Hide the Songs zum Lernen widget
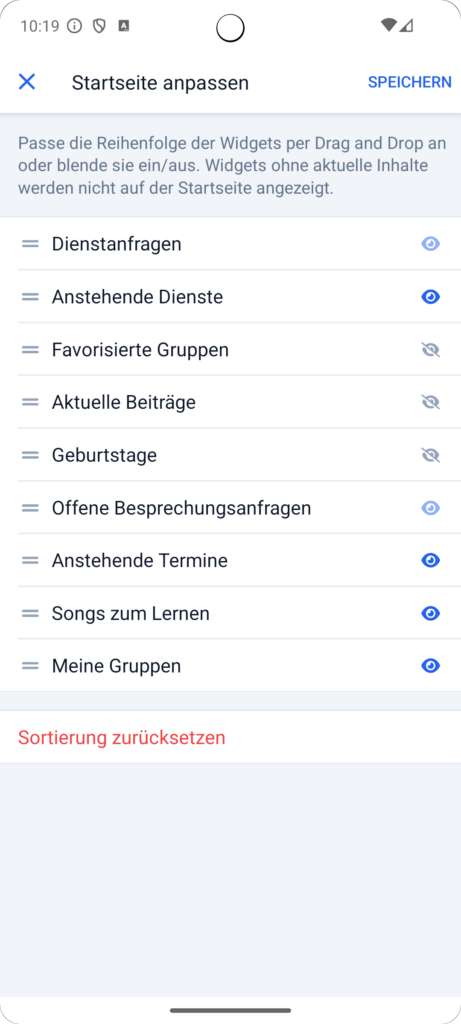The image size is (461, 1024). [x=430, y=613]
